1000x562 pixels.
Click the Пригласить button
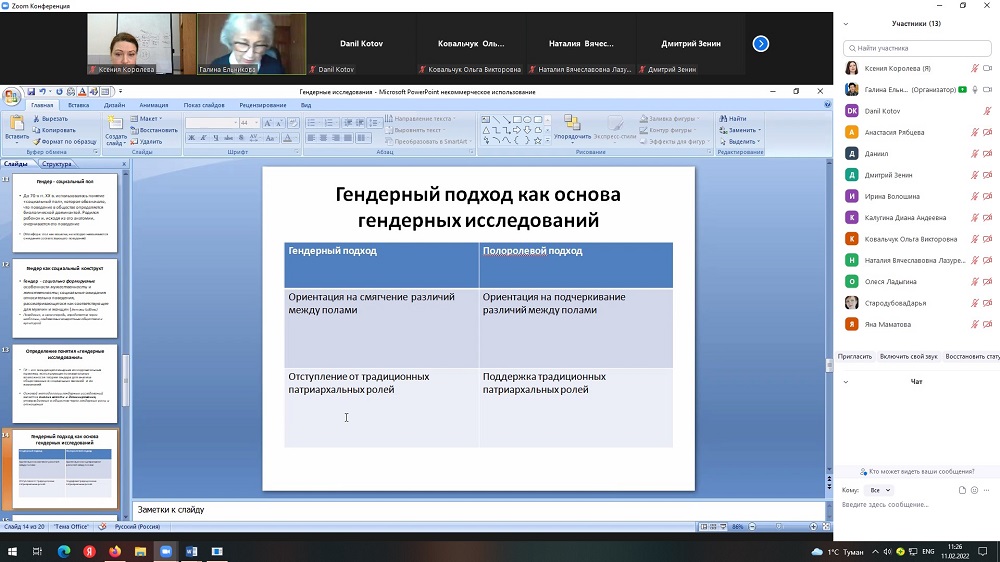855,356
